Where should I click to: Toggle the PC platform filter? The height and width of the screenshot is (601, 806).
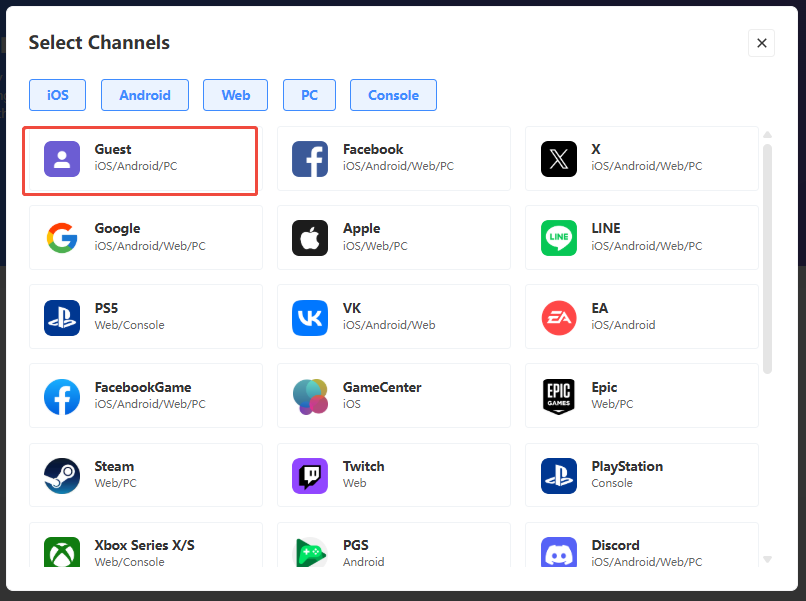(309, 95)
